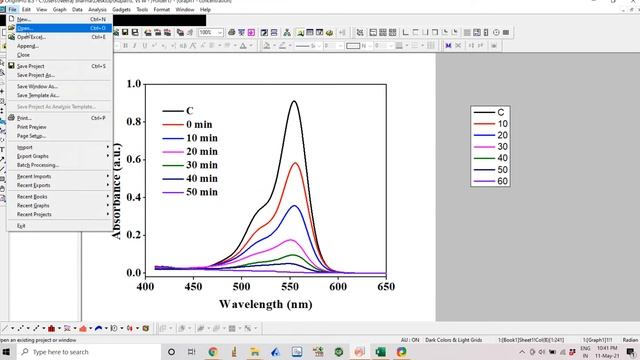The image size is (640, 360).
Task: Click the blue M mask button
Action: 448,46
